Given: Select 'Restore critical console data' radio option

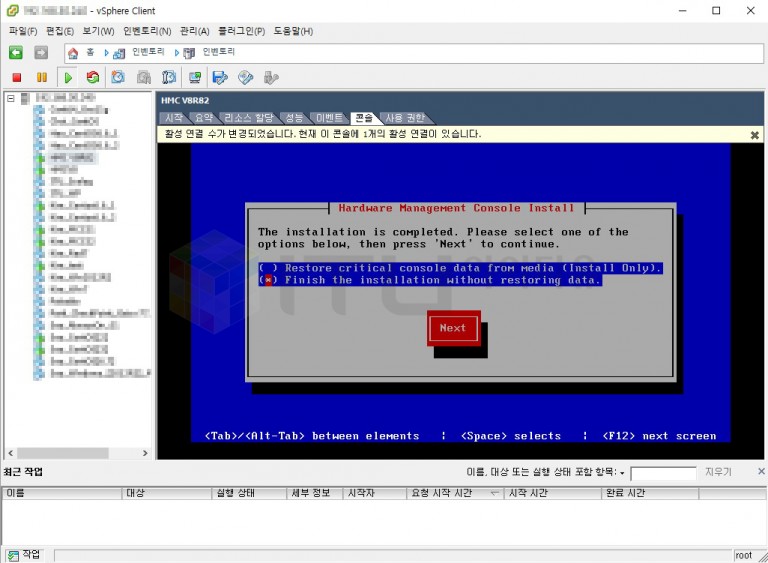Looking at the screenshot, I should click(x=266, y=268).
